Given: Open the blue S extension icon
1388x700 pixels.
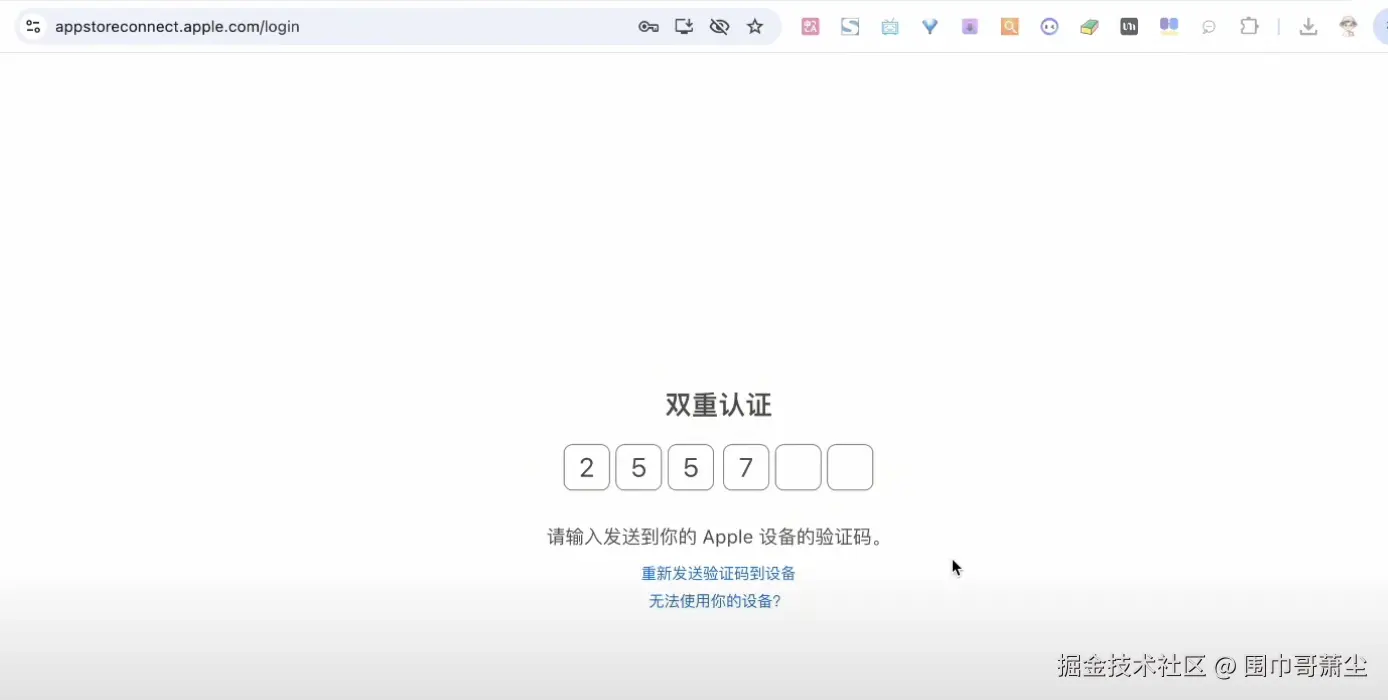Looking at the screenshot, I should [x=850, y=27].
